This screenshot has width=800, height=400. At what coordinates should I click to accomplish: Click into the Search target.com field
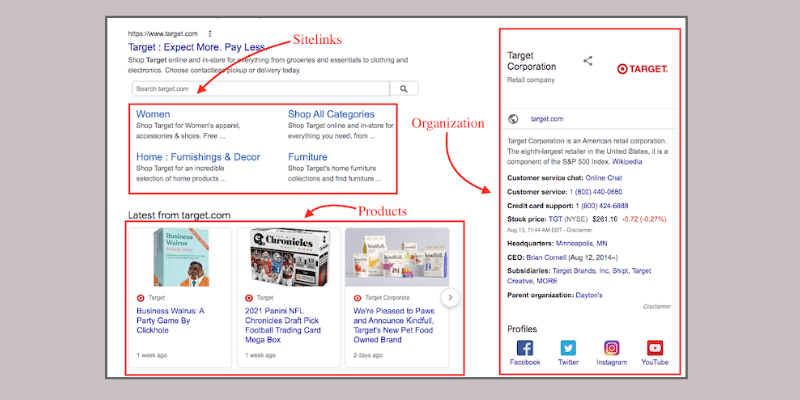click(261, 89)
